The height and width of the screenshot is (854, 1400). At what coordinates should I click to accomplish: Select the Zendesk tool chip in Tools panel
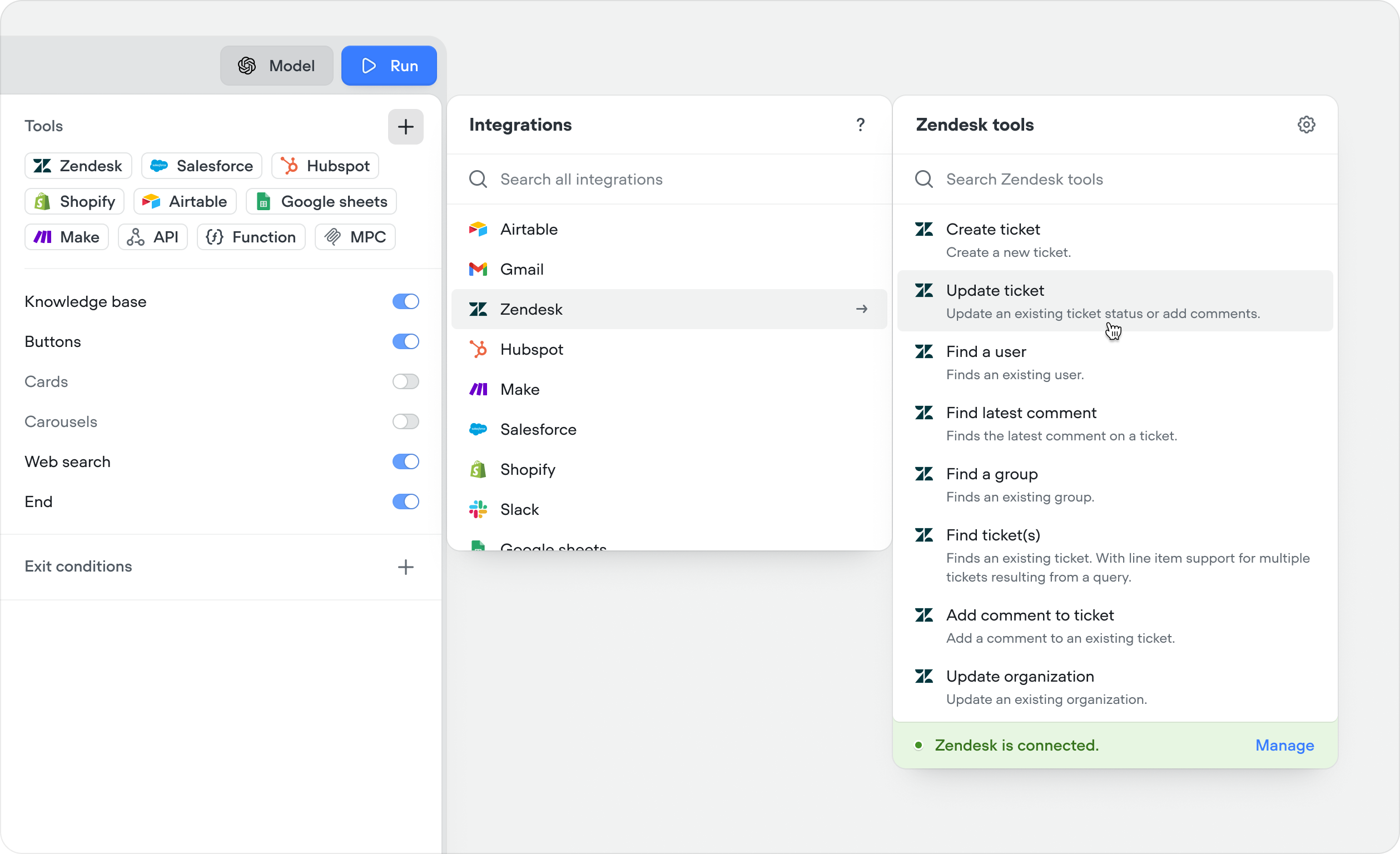[78, 165]
